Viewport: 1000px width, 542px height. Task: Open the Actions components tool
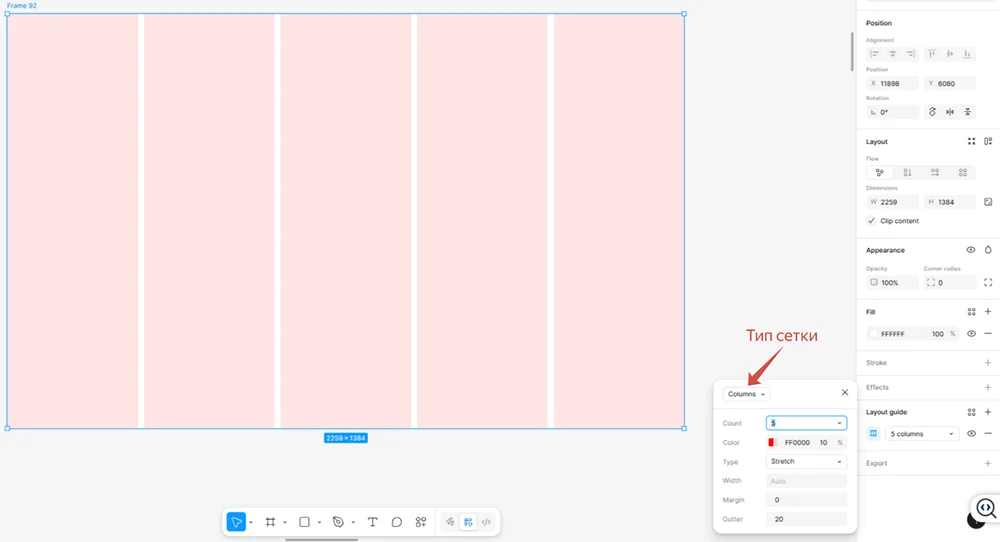click(421, 522)
